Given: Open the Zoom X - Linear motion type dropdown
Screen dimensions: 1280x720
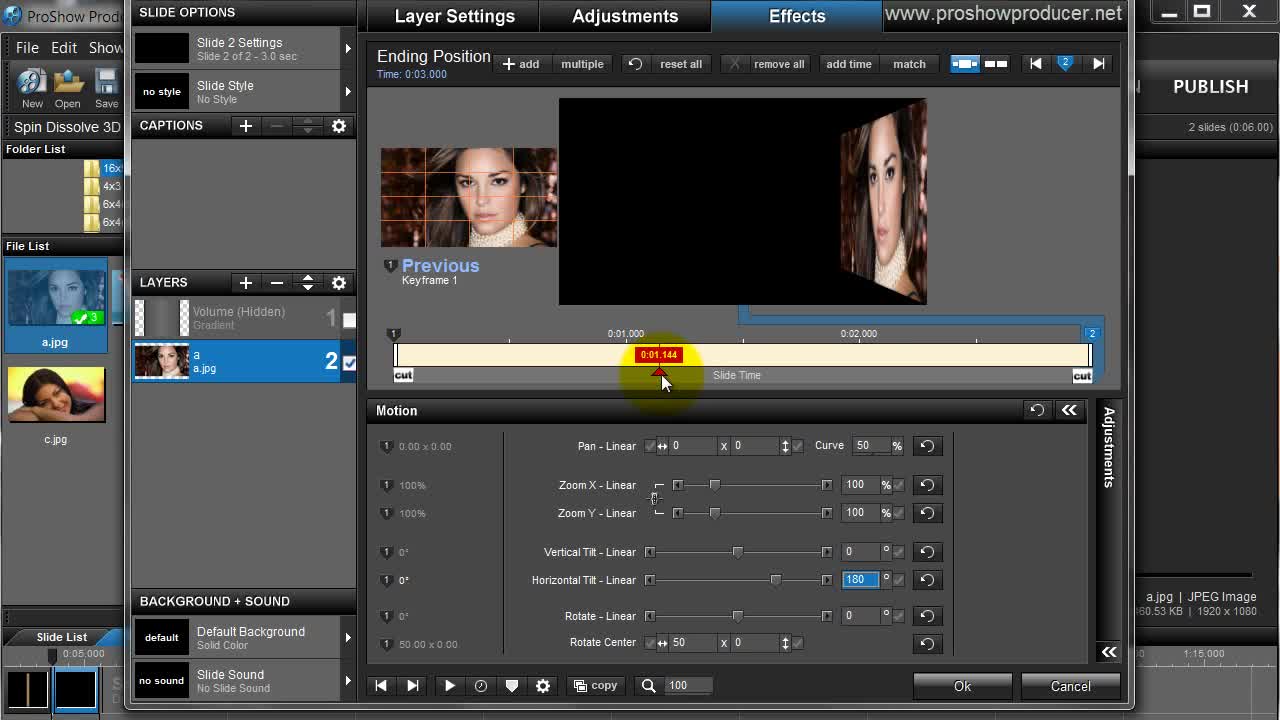Looking at the screenshot, I should 597,485.
